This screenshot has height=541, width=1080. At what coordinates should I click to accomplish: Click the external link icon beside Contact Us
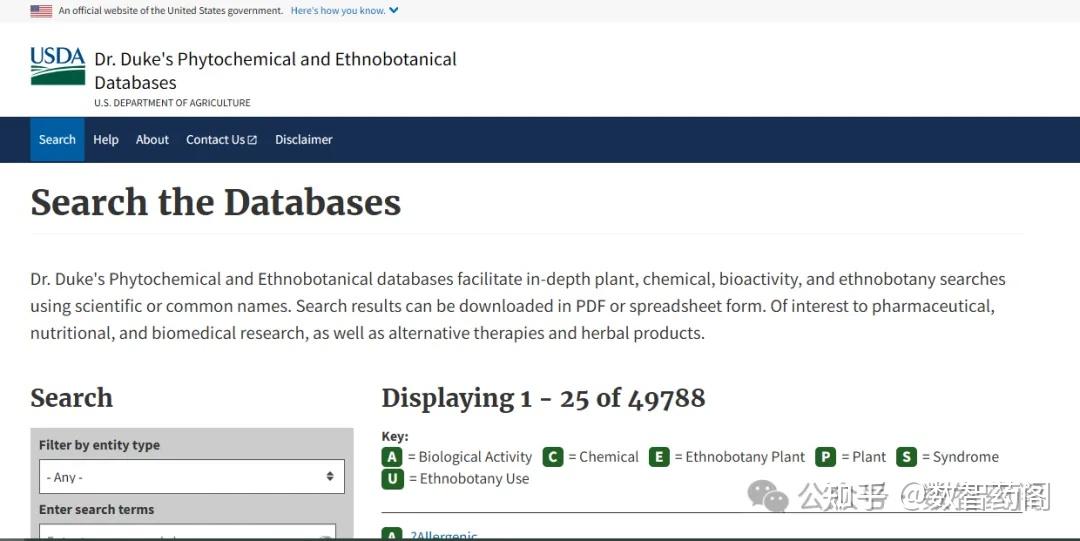[252, 140]
